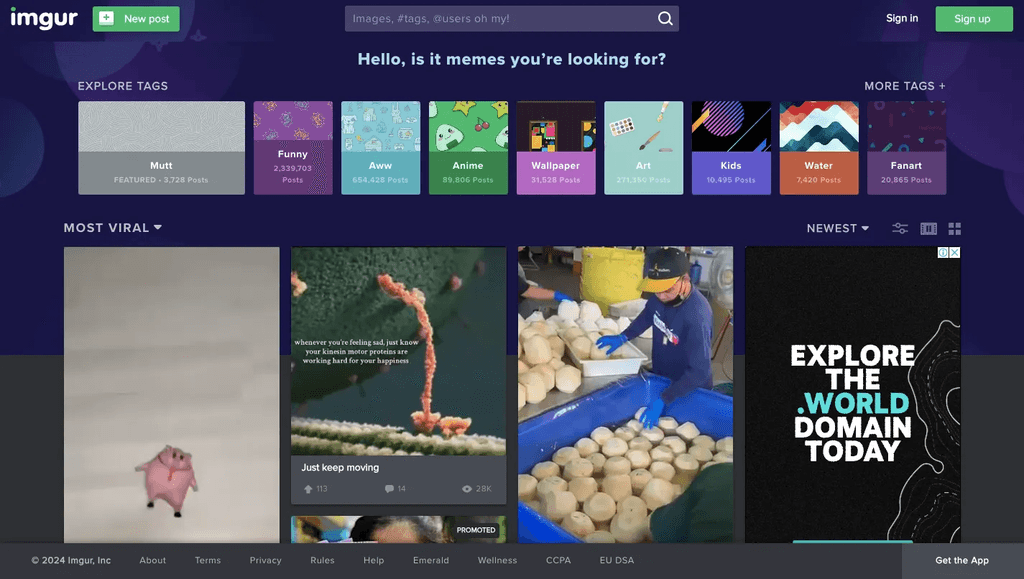Click the PROMOTED label on the ad
Image resolution: width=1024 pixels, height=579 pixels.
475,529
